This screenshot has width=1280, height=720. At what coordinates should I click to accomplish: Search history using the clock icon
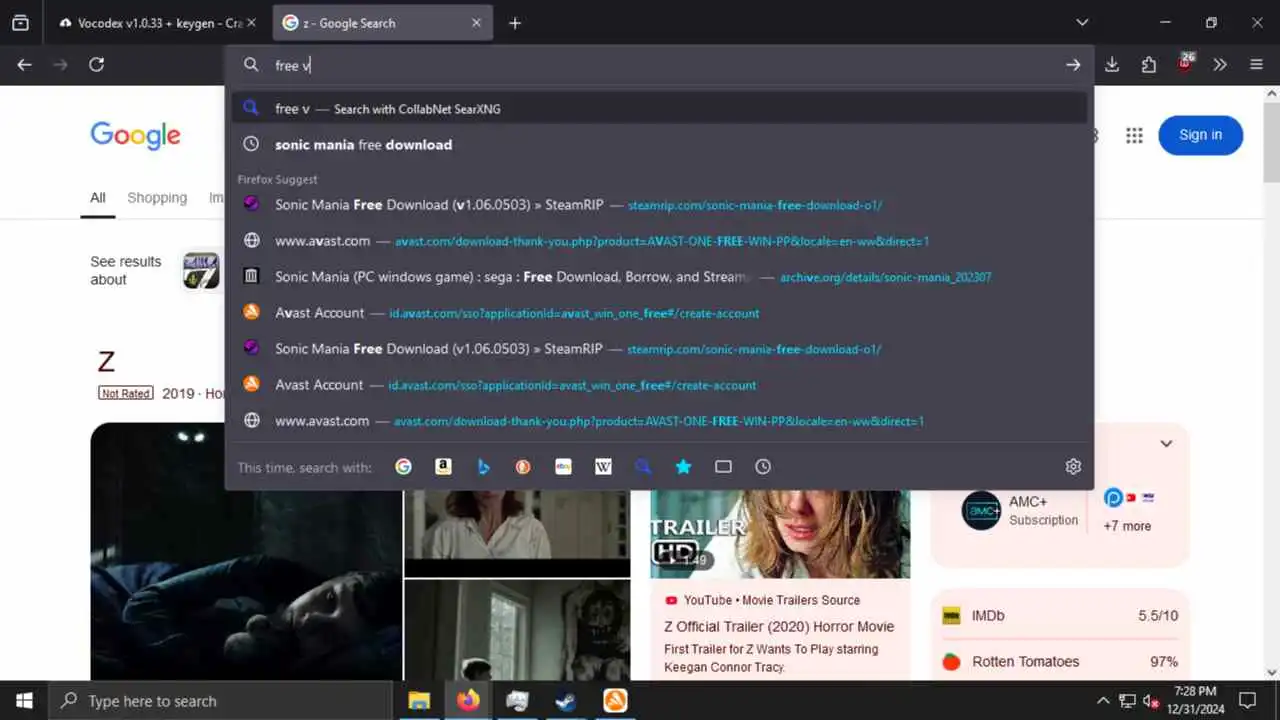[x=763, y=467]
